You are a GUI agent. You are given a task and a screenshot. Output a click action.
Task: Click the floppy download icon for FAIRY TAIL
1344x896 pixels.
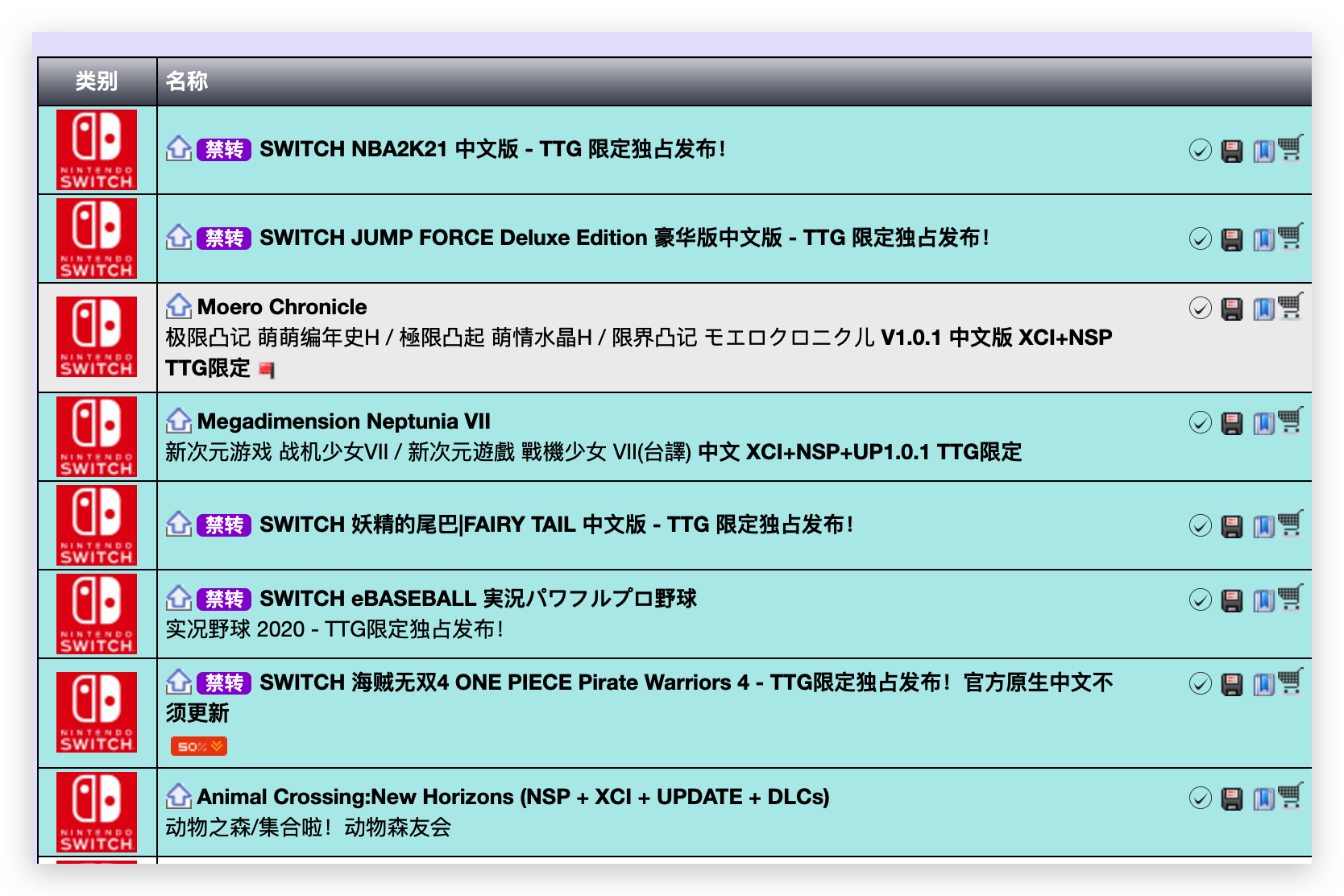click(1231, 526)
